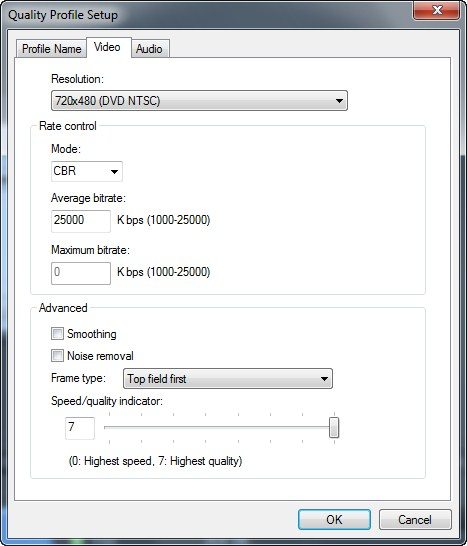Click the Speed/quality slider handle
The height and width of the screenshot is (546, 467).
point(334,427)
